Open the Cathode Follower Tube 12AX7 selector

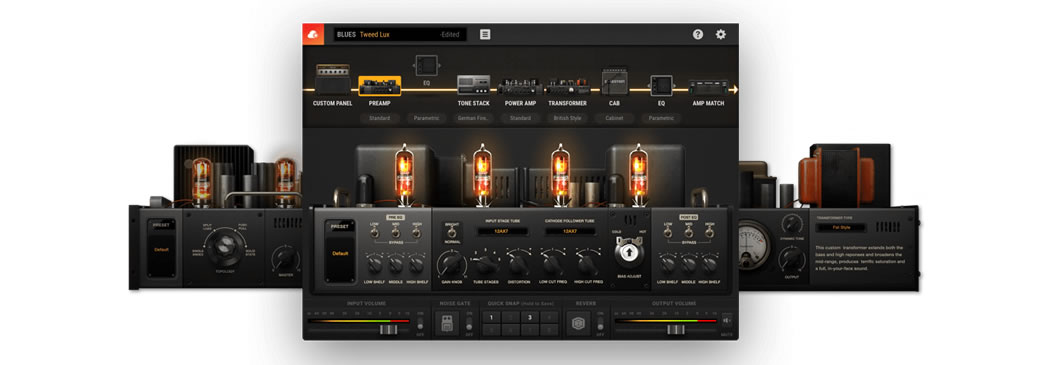click(570, 231)
